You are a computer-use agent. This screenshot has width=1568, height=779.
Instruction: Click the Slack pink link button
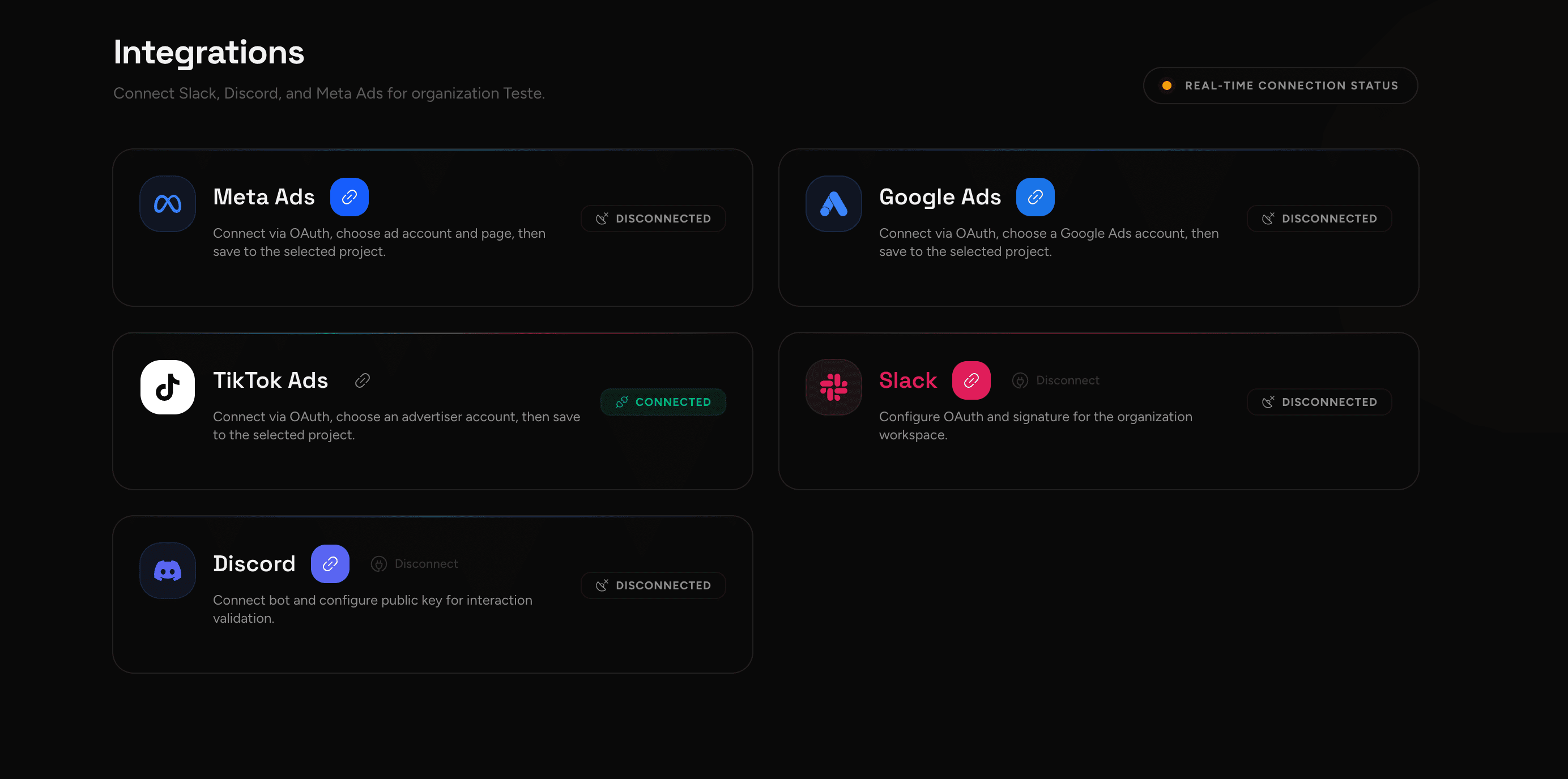click(971, 380)
